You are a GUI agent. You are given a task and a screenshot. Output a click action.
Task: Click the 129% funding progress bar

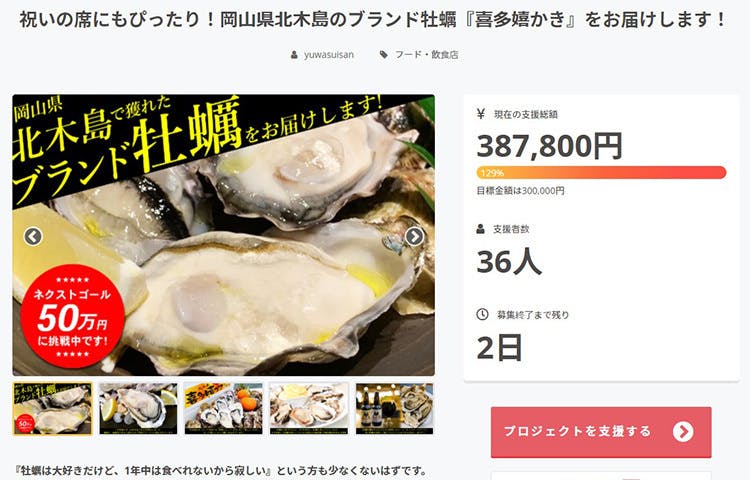pos(601,173)
